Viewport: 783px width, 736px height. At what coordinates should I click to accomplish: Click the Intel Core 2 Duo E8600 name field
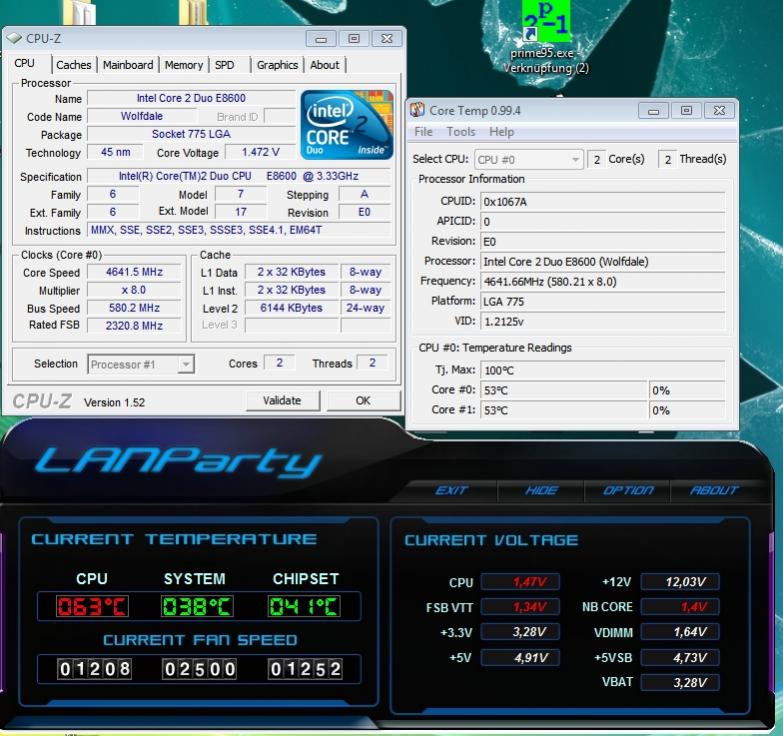[x=191, y=98]
